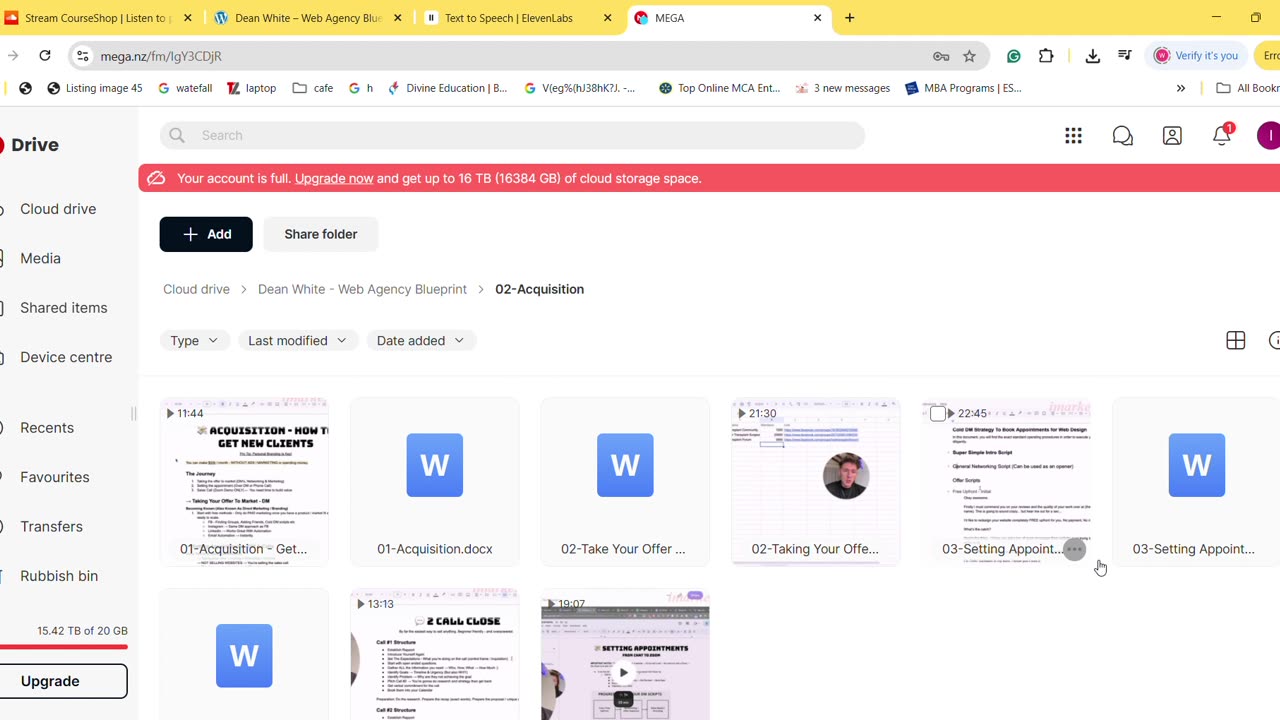Click the storage usage bar in sidebar
The width and height of the screenshot is (1280, 720).
pos(64,647)
